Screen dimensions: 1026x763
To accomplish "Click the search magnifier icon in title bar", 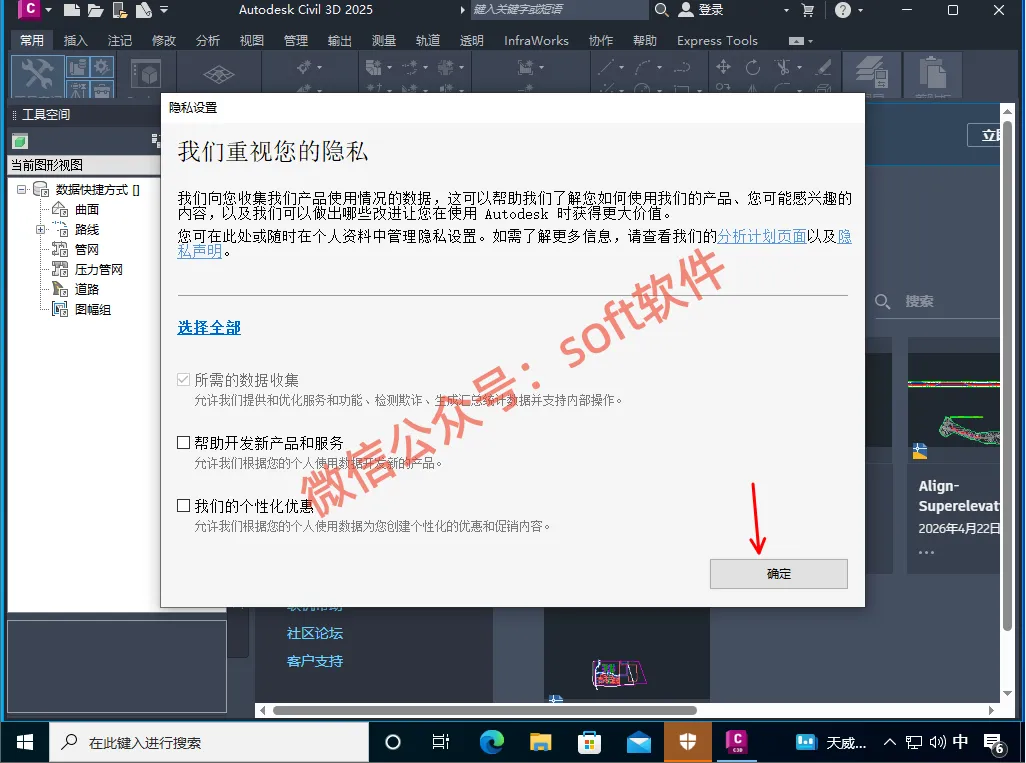I will 662,10.
